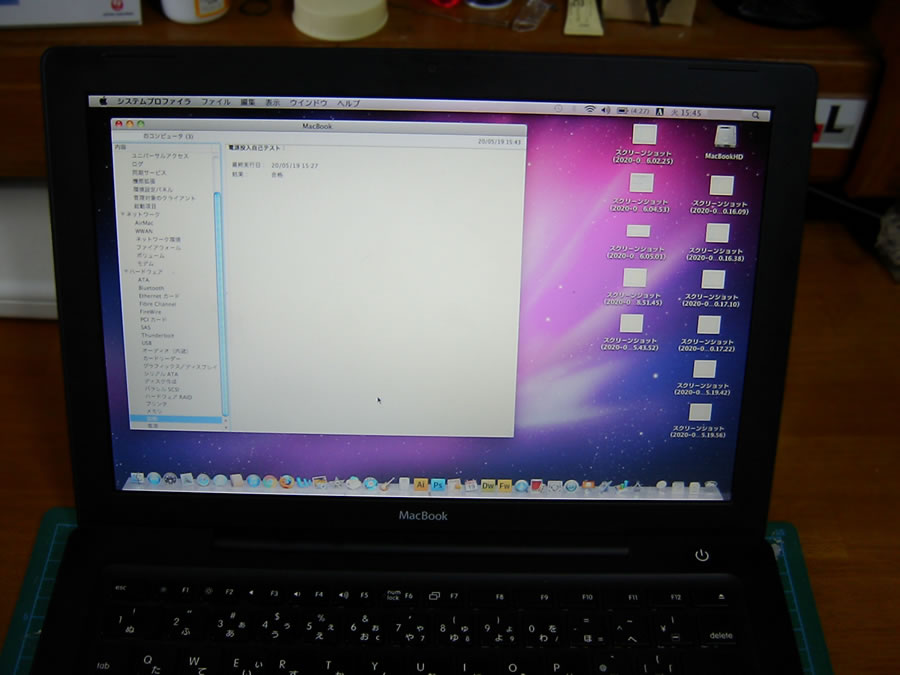Image resolution: width=900 pixels, height=675 pixels.
Task: Open the ウインドウ menu
Action: (x=308, y=103)
